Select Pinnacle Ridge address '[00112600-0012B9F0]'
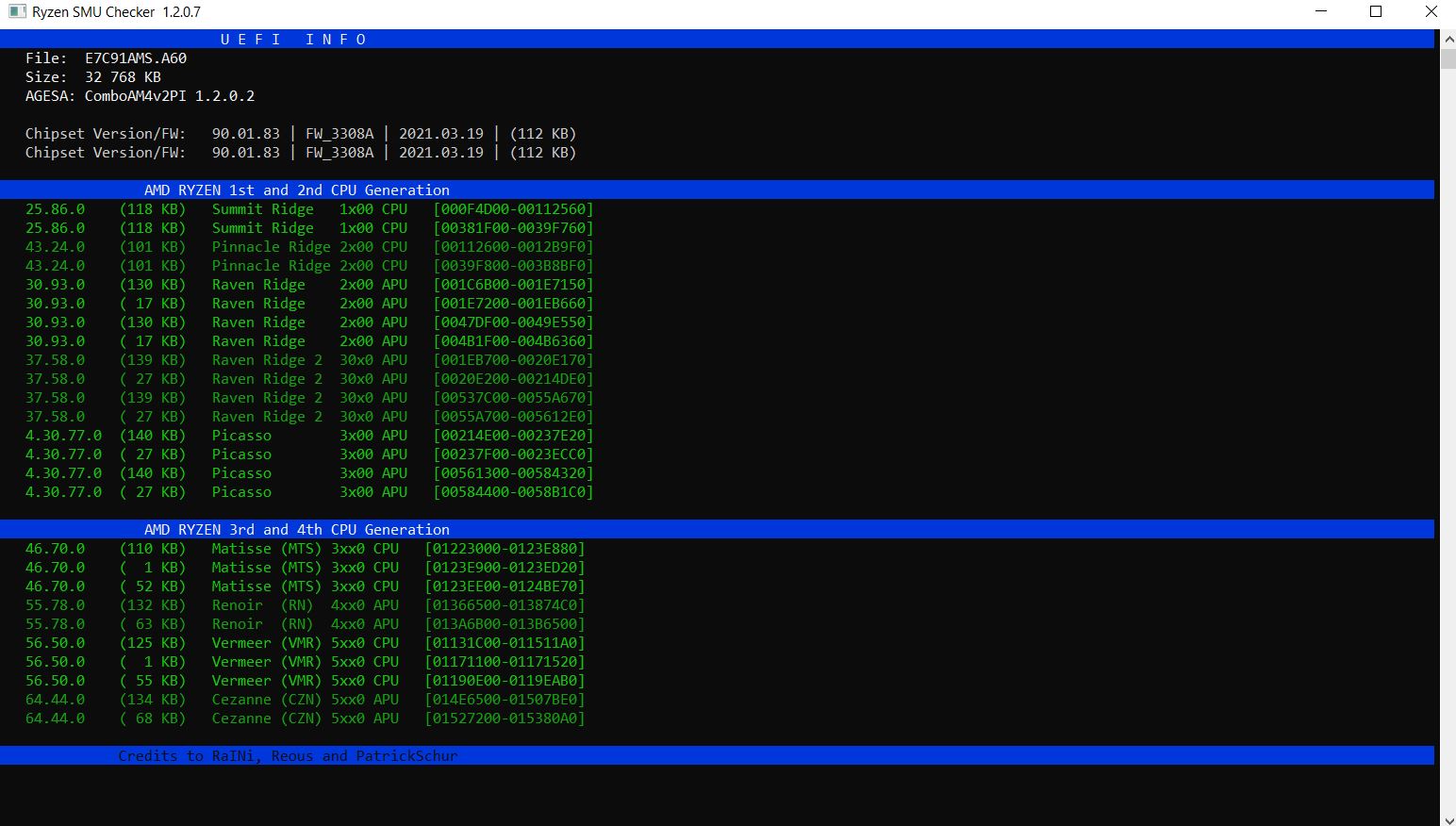The height and width of the screenshot is (826, 1456). click(x=514, y=247)
